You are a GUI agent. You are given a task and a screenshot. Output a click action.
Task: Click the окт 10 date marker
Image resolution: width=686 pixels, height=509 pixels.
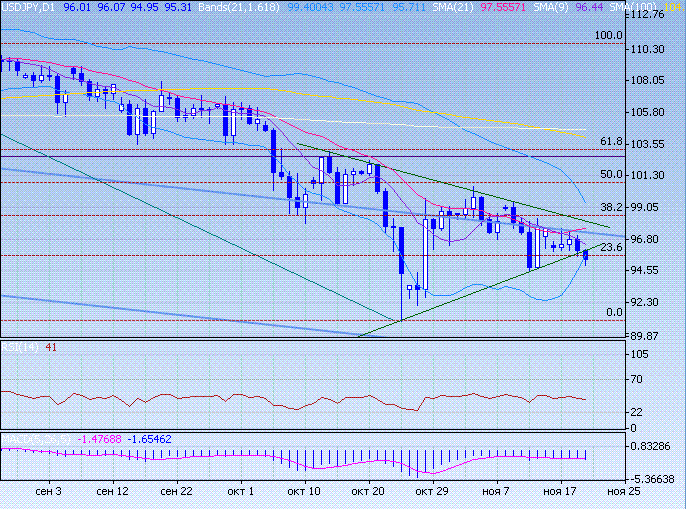coord(304,492)
